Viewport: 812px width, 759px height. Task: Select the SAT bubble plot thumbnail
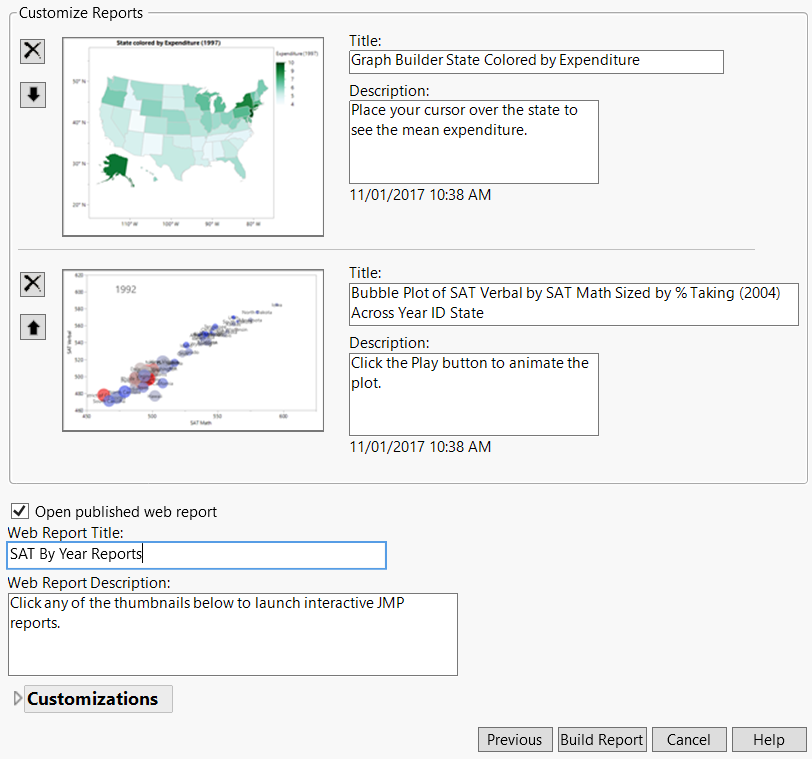click(192, 350)
